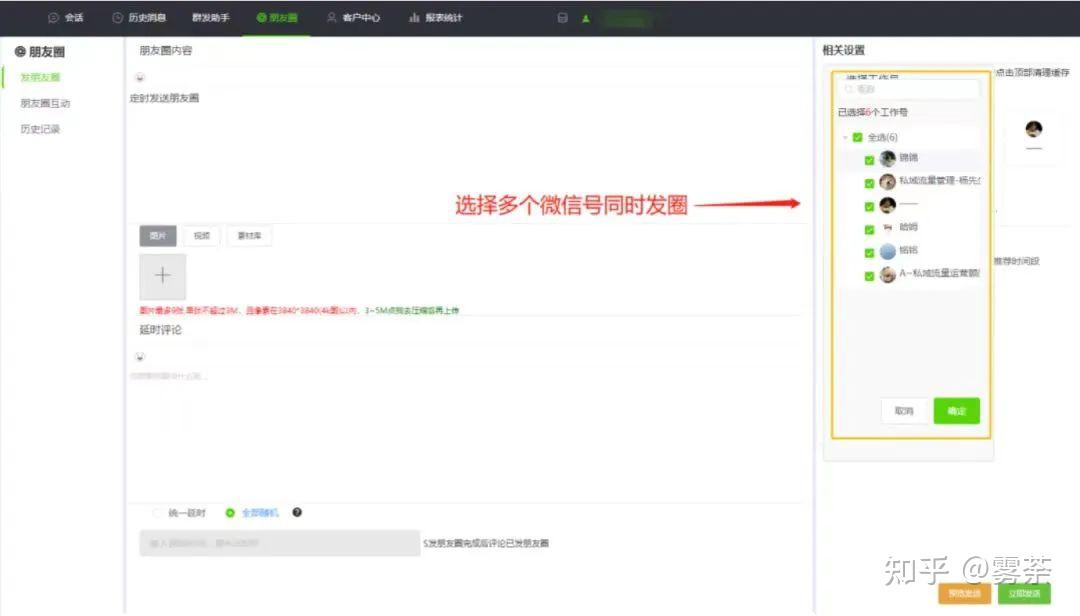Screen dimensions: 1080x616
Task: Collapse the 全选(6) tree arrow
Action: click(x=845, y=138)
